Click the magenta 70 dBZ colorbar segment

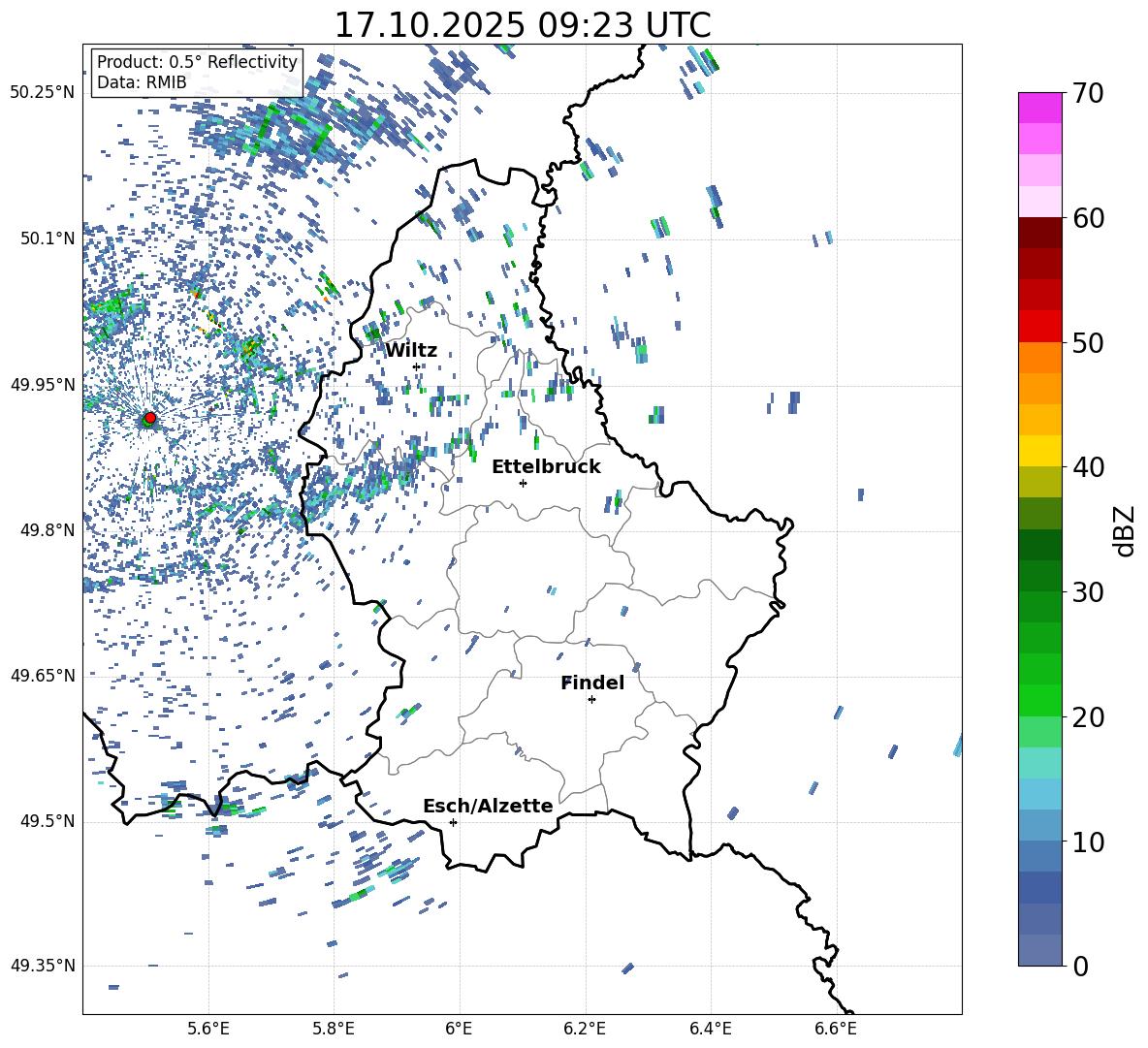pos(1039,108)
